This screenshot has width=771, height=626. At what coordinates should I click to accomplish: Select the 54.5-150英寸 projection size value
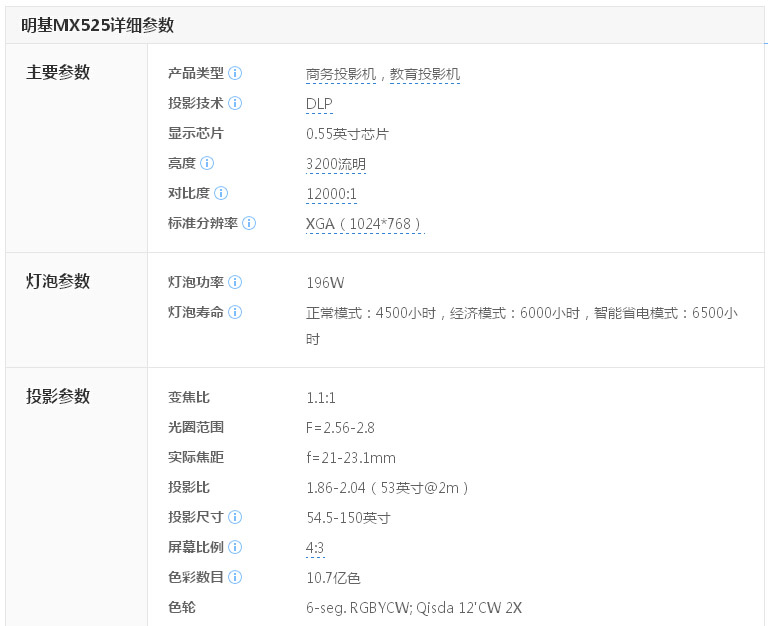pyautogui.click(x=348, y=518)
